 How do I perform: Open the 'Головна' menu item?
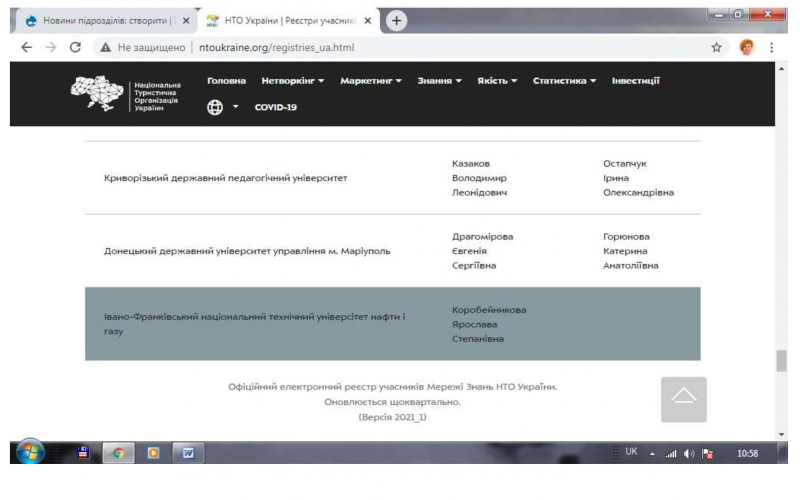[227, 81]
